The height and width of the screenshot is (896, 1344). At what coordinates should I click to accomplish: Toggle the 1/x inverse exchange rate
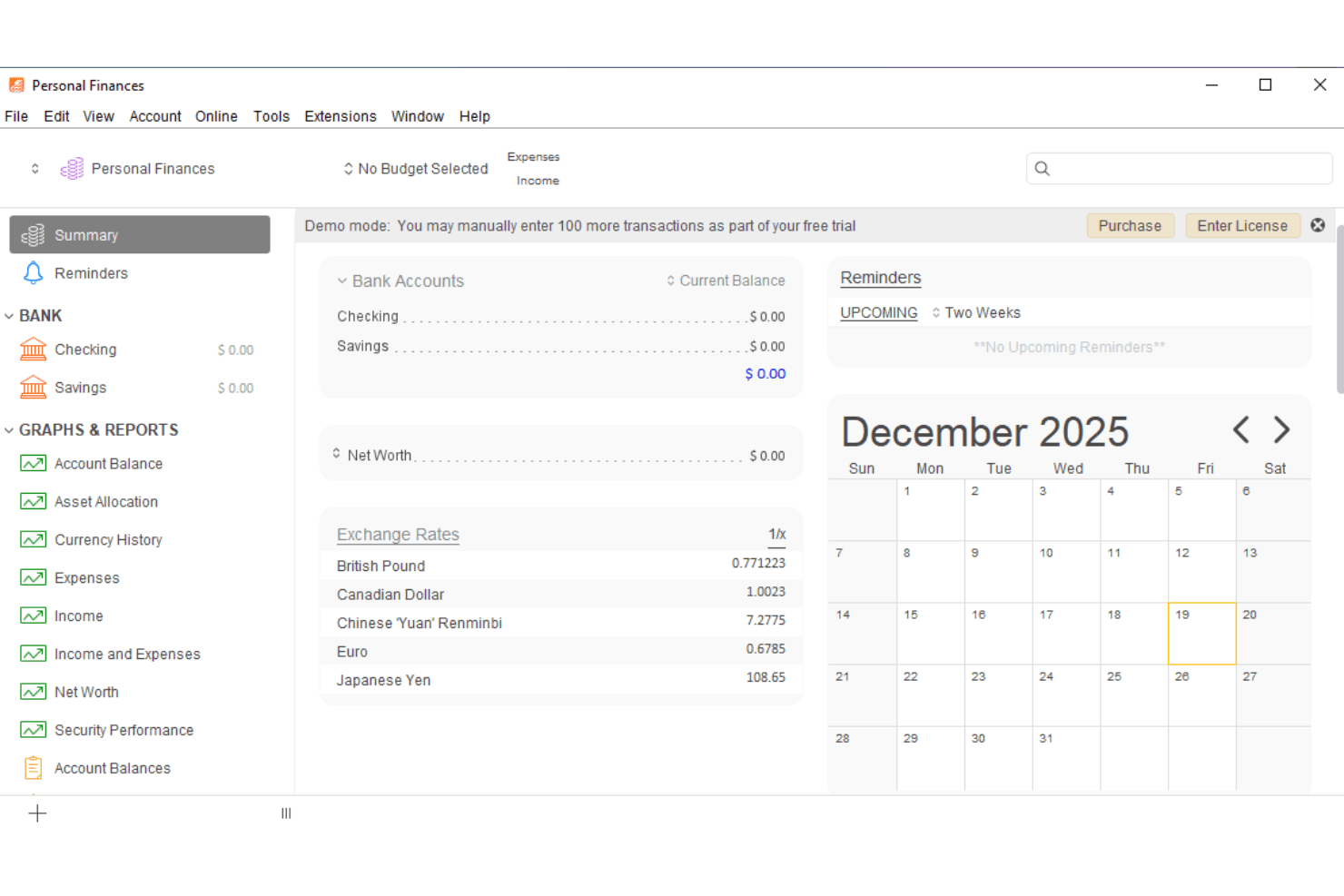(x=777, y=535)
